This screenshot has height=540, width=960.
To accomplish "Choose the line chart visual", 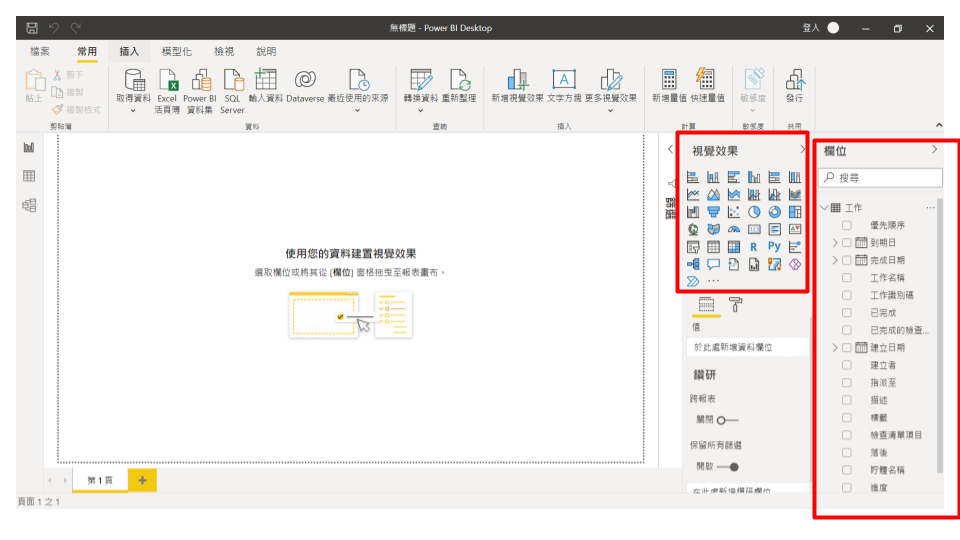I will tap(693, 195).
